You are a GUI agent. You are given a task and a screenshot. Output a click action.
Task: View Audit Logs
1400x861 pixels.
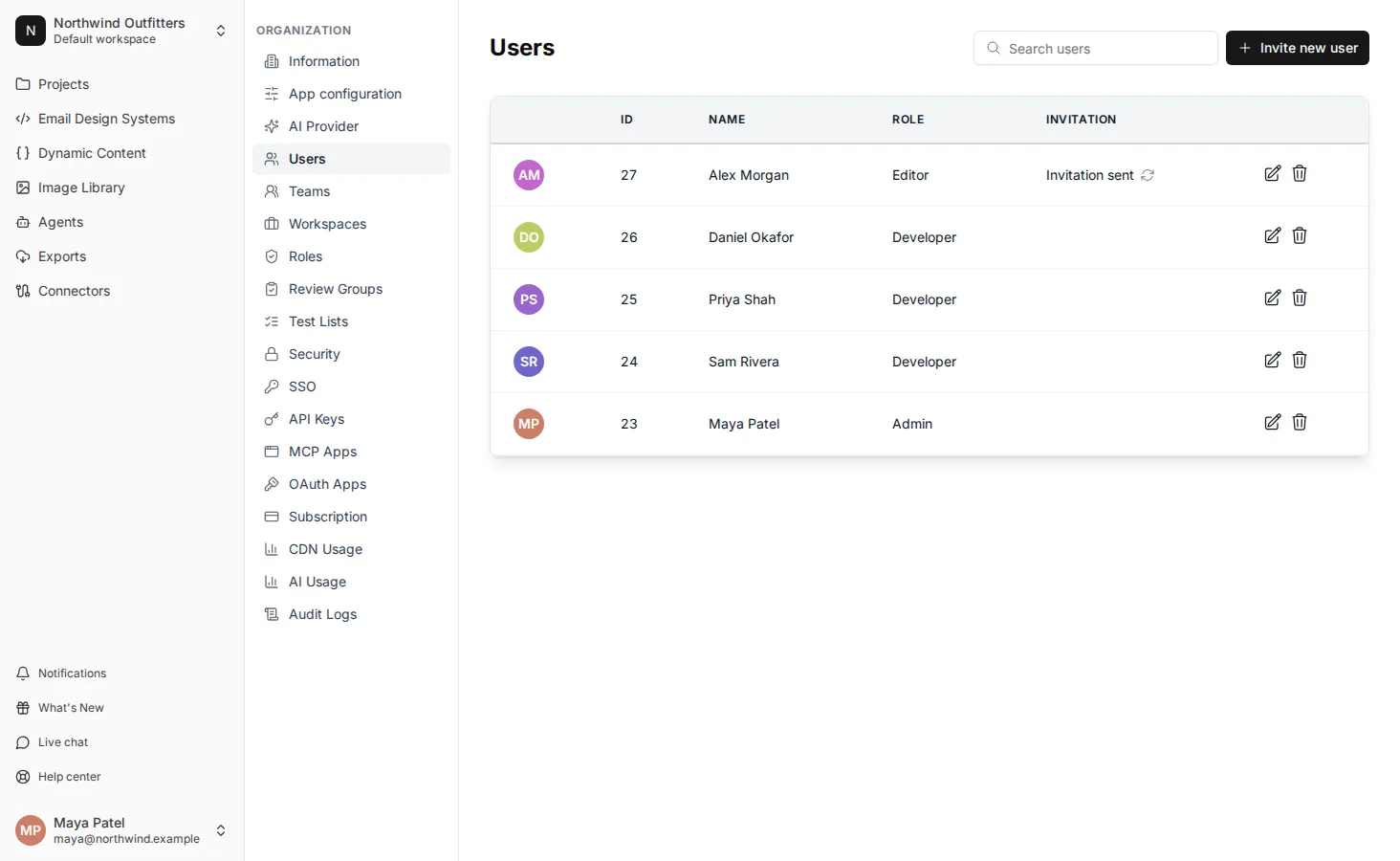351,614
